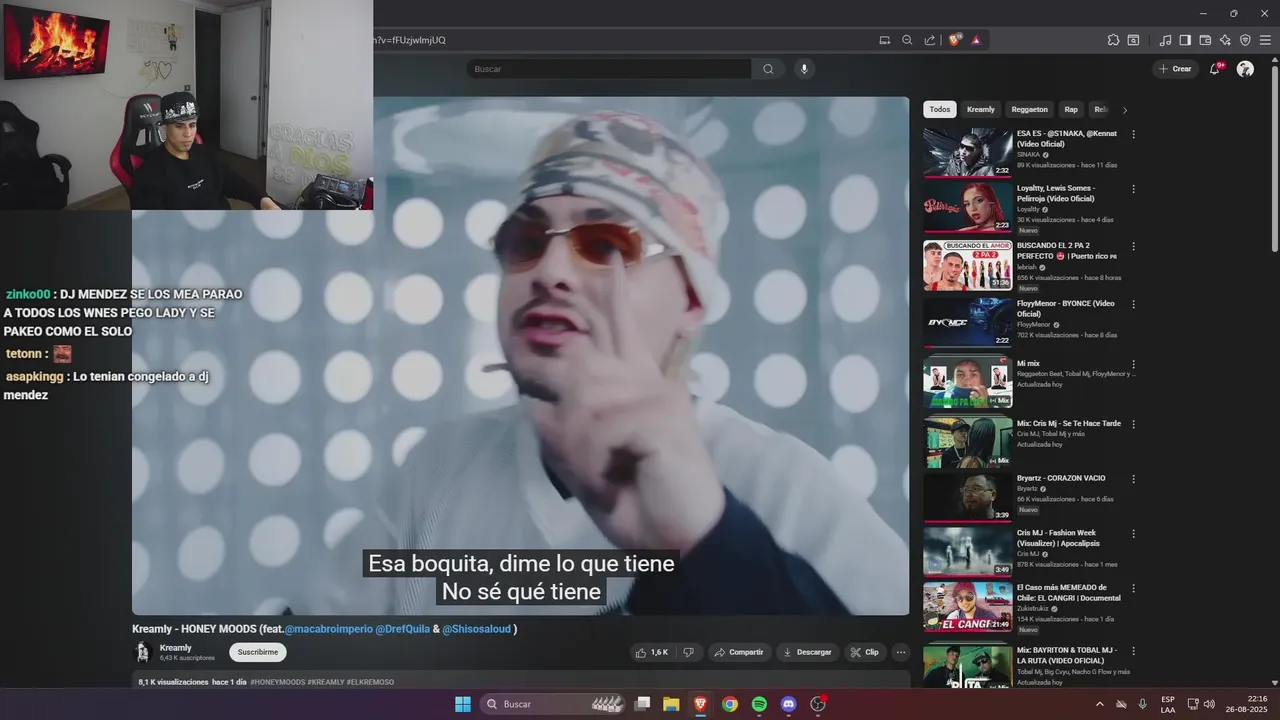
Task: Click the Kreamly channel avatar
Action: (x=143, y=652)
